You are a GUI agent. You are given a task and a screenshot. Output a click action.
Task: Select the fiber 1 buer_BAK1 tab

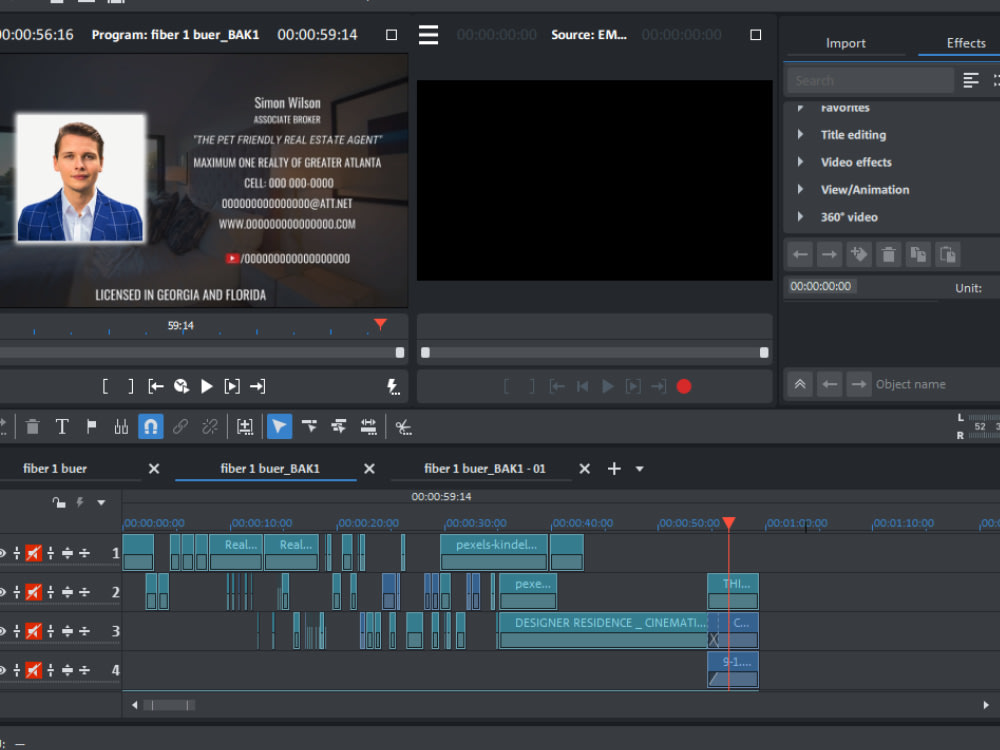tap(270, 469)
